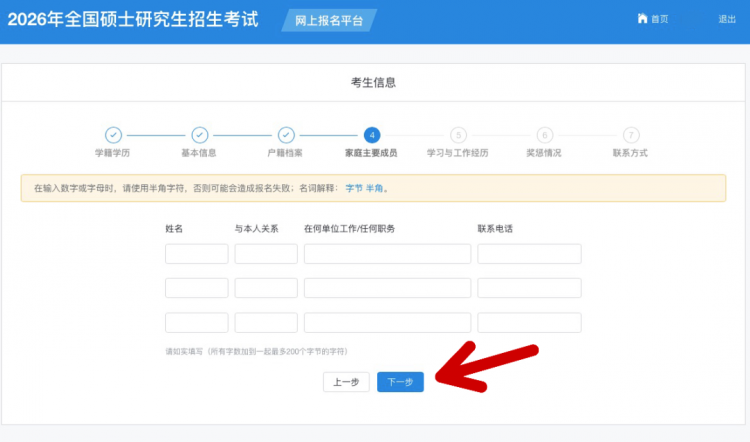Focus the first row 姓名 field
Viewport: 750px width, 442px height.
point(196,254)
